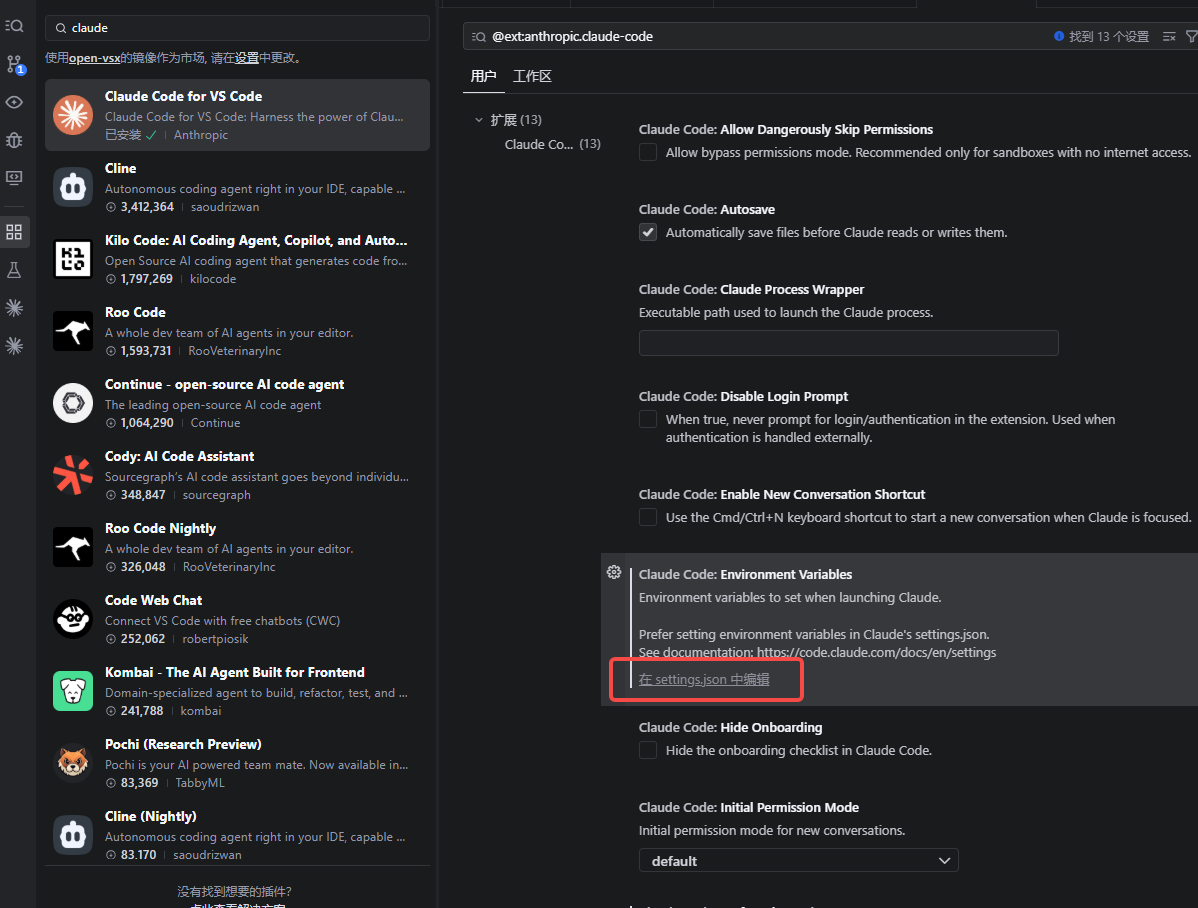The width and height of the screenshot is (1198, 908).
Task: Focus the extensions search field containing claude
Action: tap(238, 28)
